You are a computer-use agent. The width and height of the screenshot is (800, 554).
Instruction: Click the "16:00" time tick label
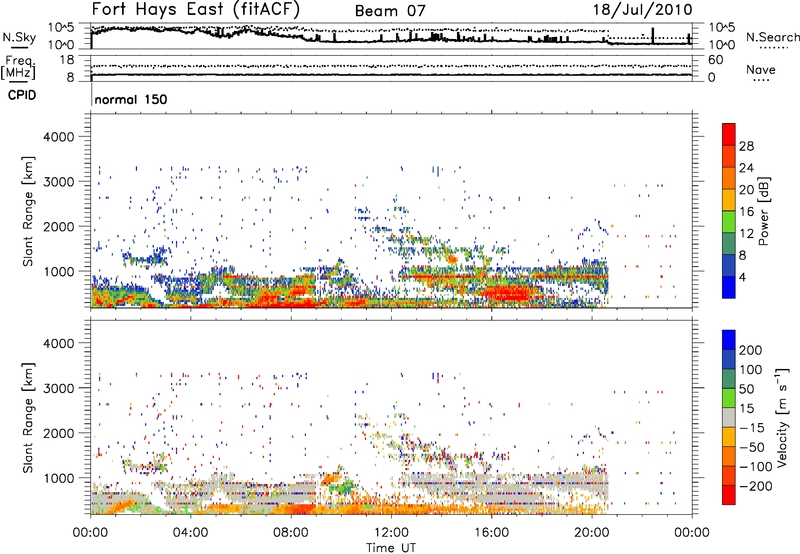[491, 533]
